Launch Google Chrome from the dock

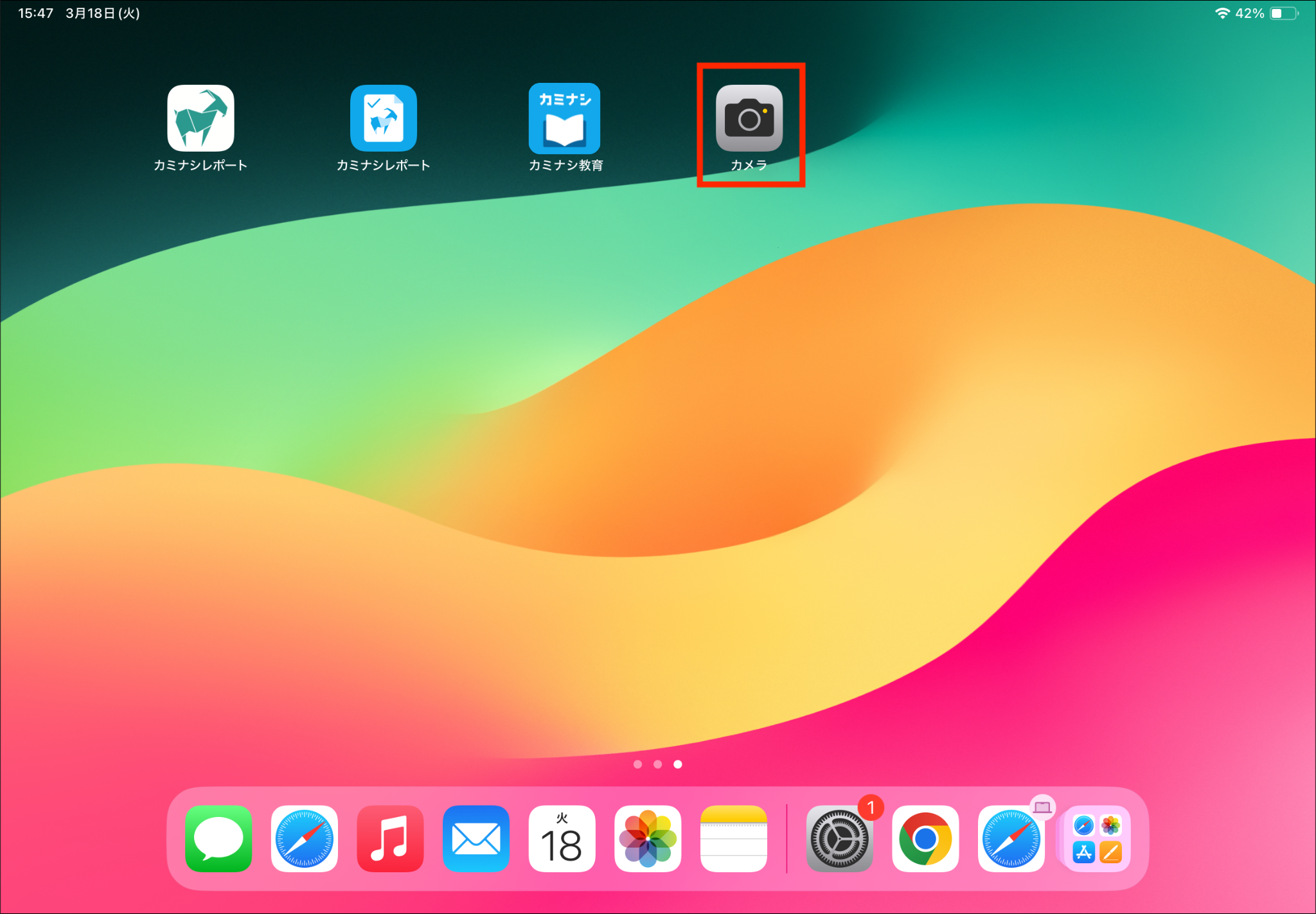925,839
